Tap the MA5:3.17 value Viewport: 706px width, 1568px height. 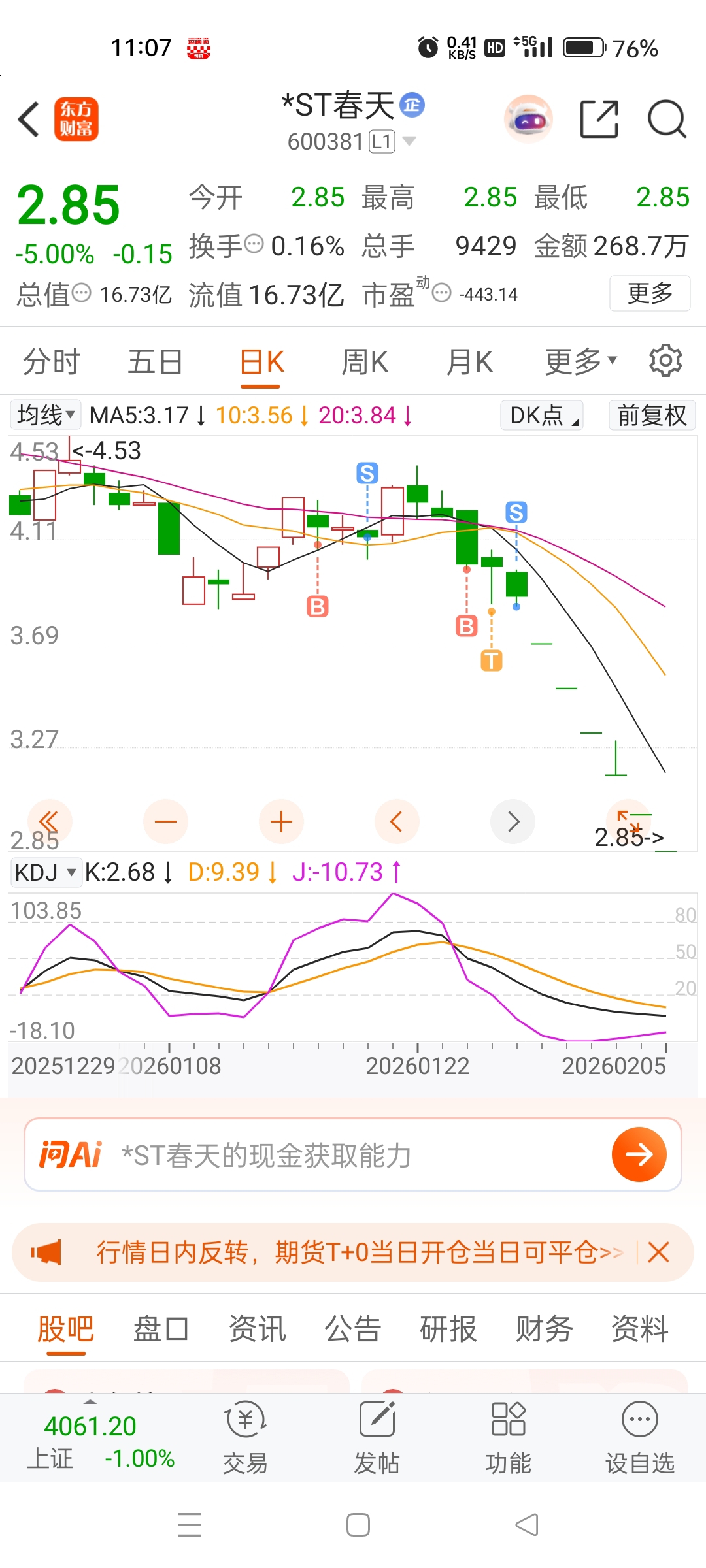click(x=139, y=416)
